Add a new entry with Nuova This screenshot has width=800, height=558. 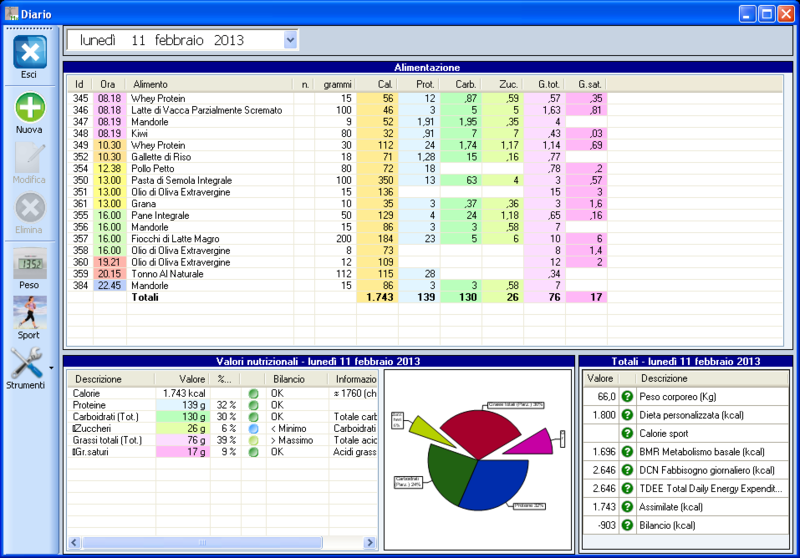pos(30,107)
